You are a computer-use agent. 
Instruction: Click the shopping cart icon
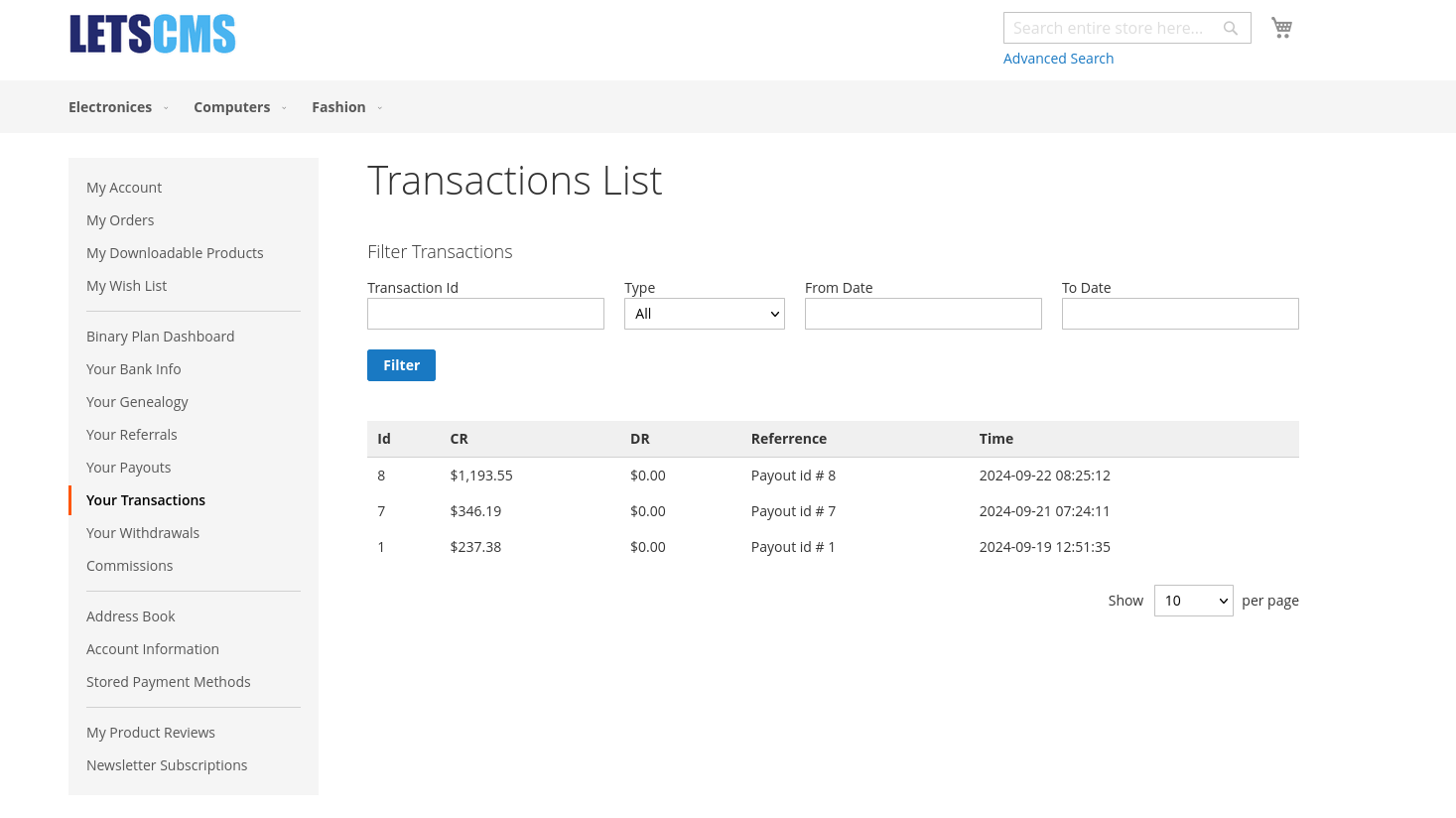click(1281, 28)
